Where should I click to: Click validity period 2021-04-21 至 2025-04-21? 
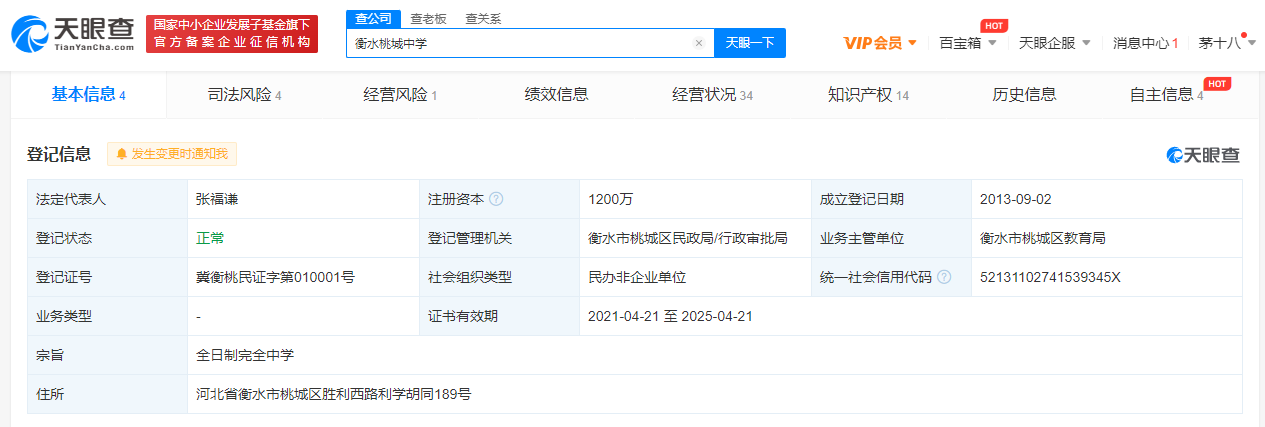[x=671, y=316]
